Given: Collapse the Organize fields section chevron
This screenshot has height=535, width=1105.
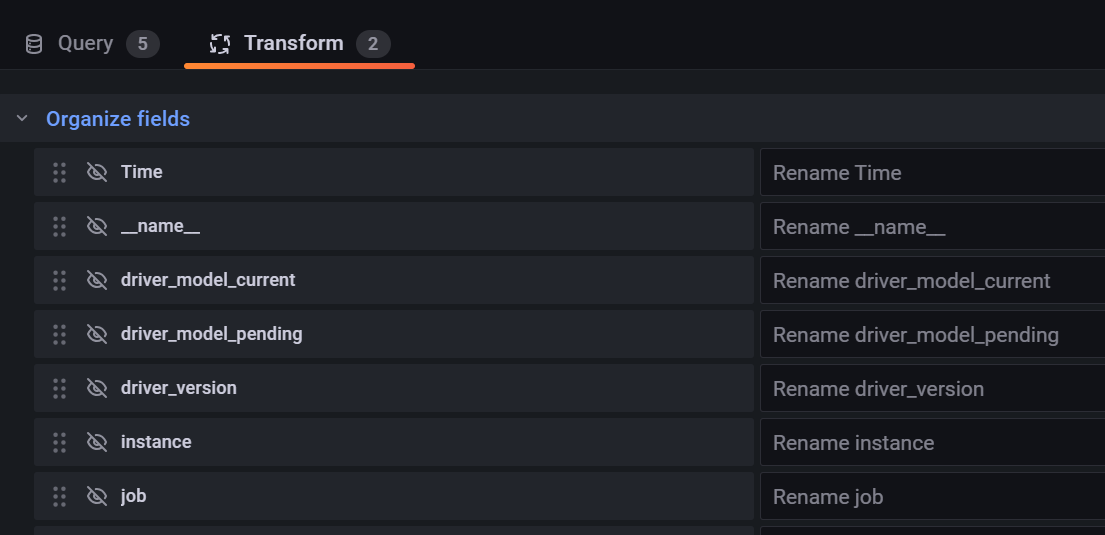Looking at the screenshot, I should tap(22, 118).
